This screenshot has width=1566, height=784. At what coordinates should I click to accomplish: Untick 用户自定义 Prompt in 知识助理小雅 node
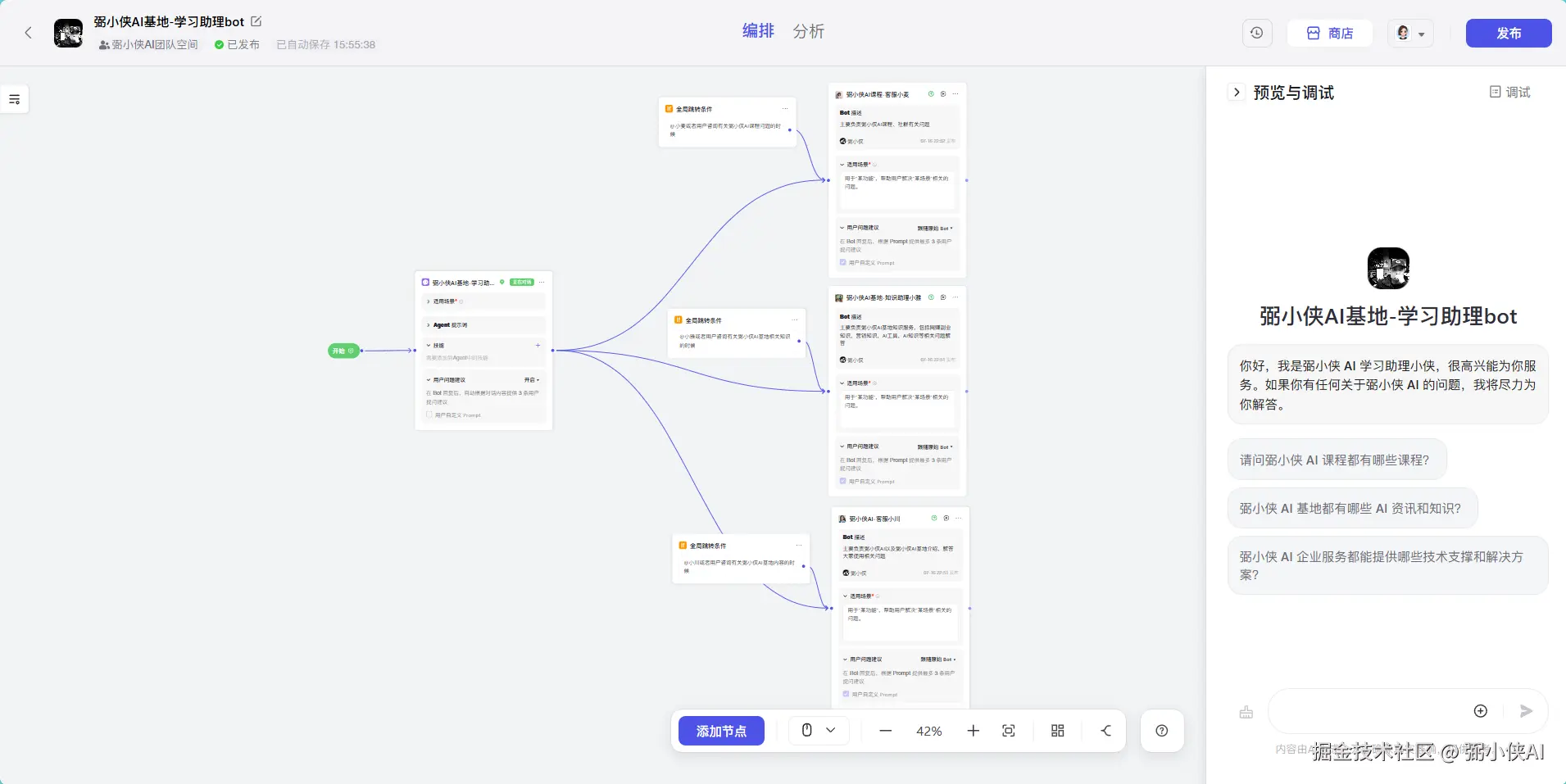pyautogui.click(x=842, y=481)
